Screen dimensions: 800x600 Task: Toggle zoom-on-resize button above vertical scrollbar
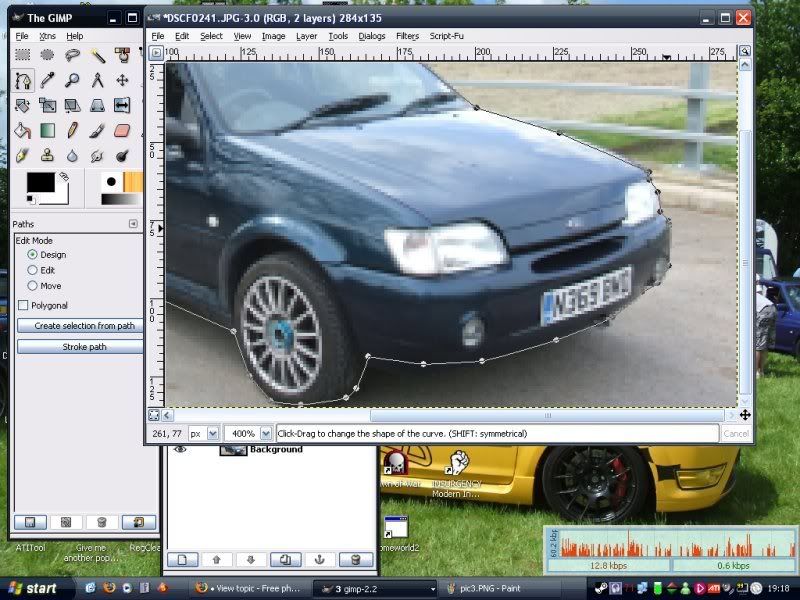pyautogui.click(x=745, y=51)
